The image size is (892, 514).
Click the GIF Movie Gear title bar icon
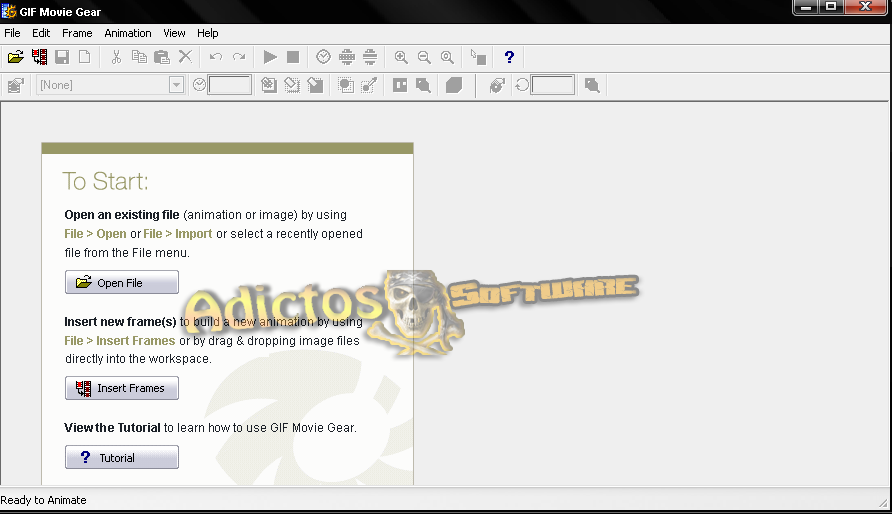coord(9,11)
